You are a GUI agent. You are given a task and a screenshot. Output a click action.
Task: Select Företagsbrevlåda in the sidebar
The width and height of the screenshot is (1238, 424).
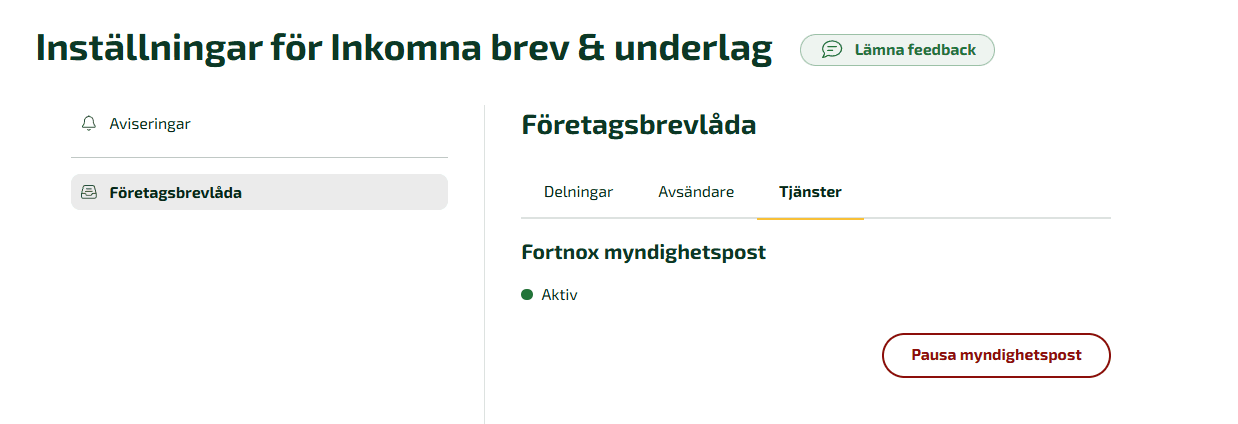coord(259,192)
